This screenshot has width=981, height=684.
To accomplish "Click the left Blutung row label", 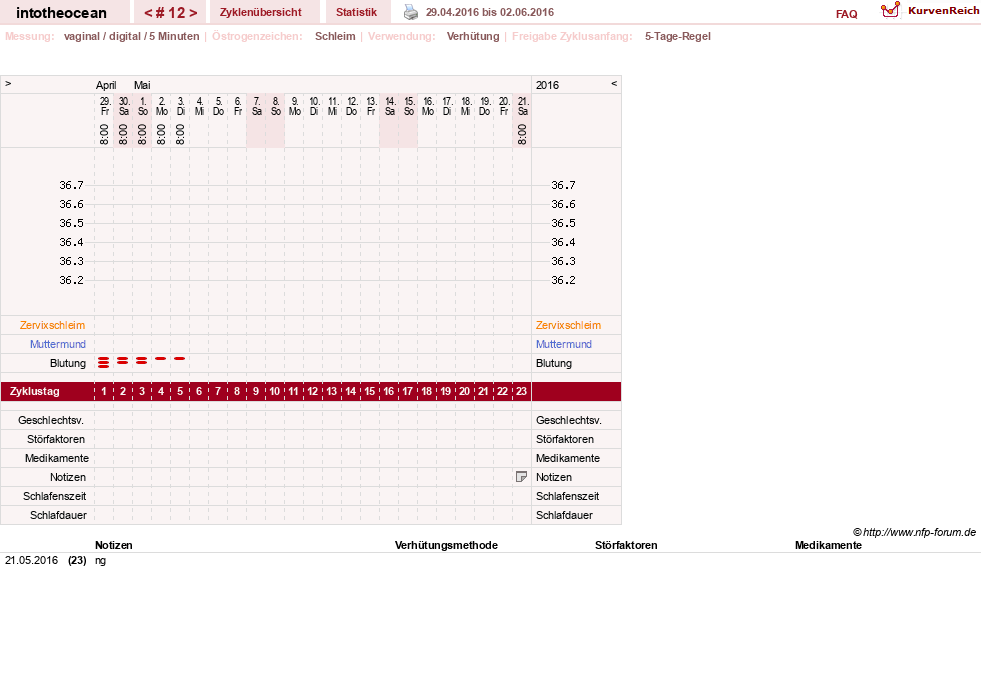I will (68, 363).
